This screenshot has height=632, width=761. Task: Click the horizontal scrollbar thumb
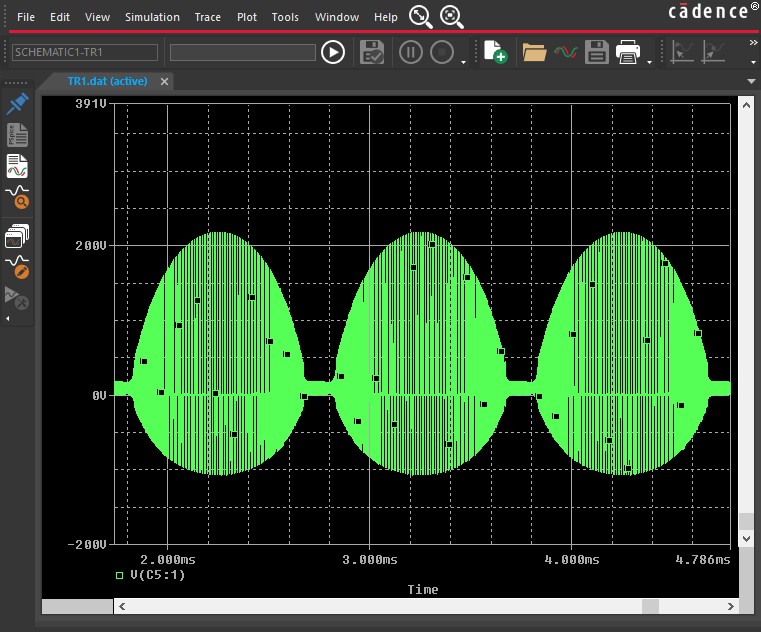click(x=651, y=606)
